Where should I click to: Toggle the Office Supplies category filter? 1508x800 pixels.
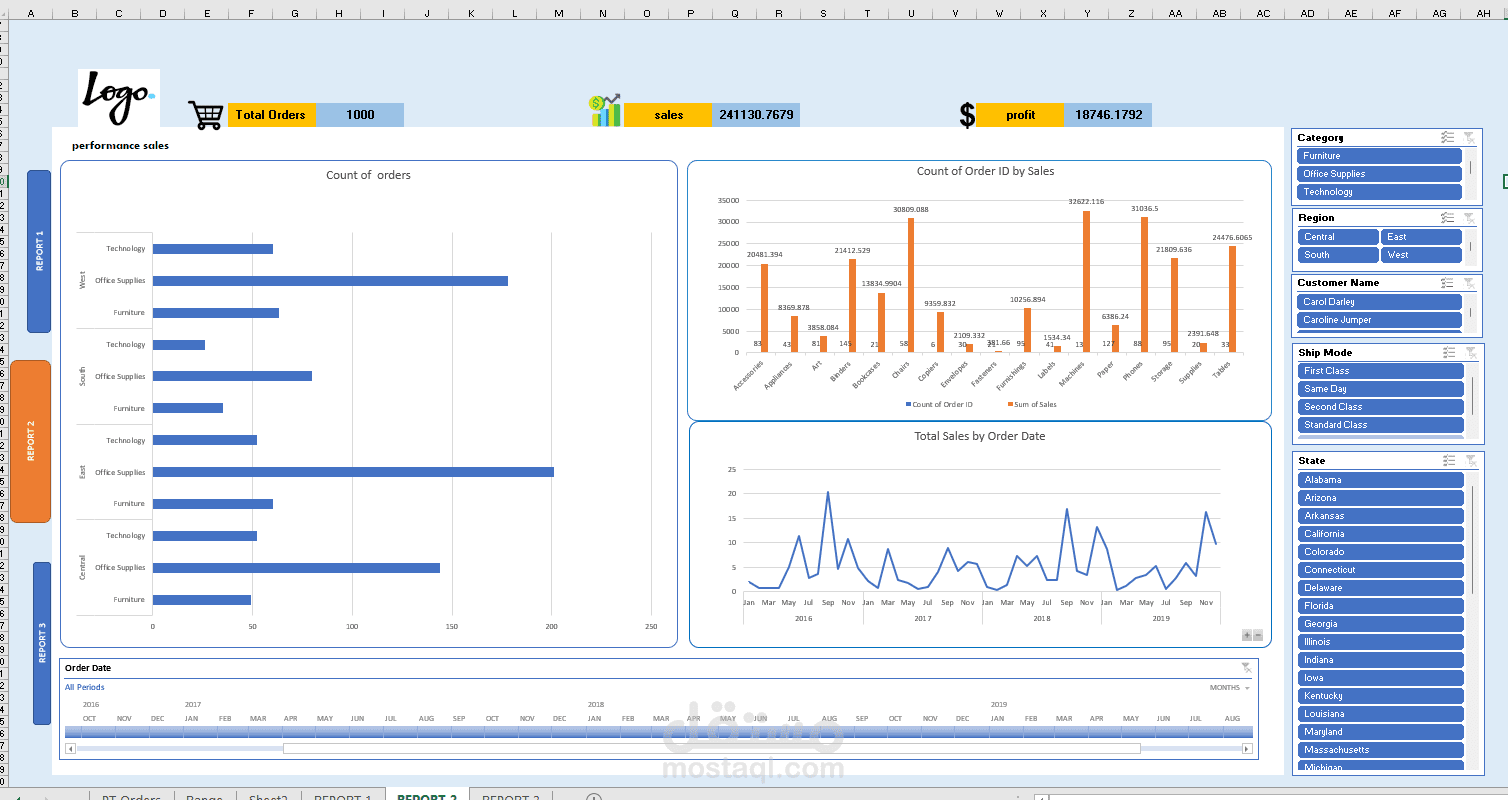point(1379,174)
